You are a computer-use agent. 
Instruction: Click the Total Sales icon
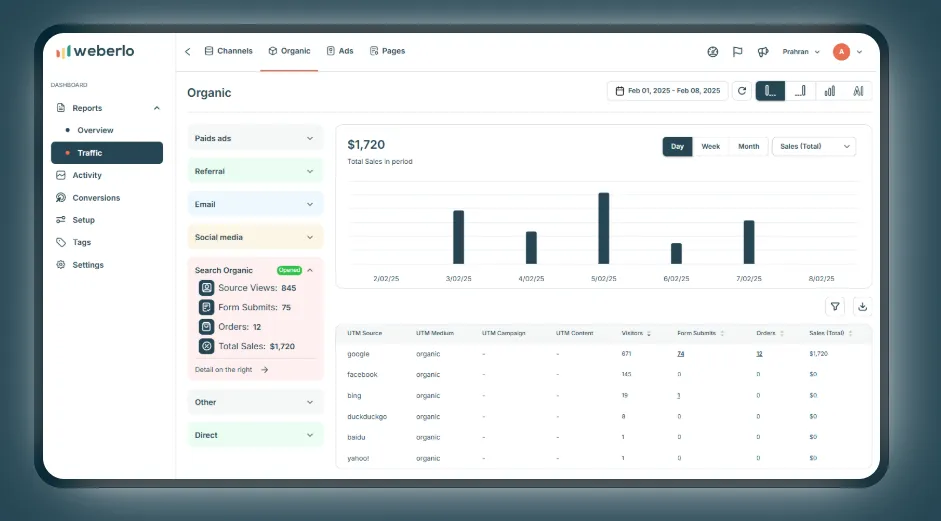[206, 346]
